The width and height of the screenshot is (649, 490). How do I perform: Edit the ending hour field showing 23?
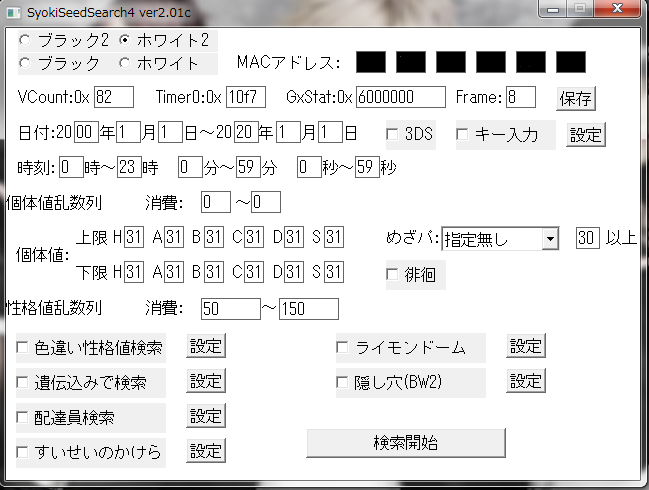tap(129, 167)
